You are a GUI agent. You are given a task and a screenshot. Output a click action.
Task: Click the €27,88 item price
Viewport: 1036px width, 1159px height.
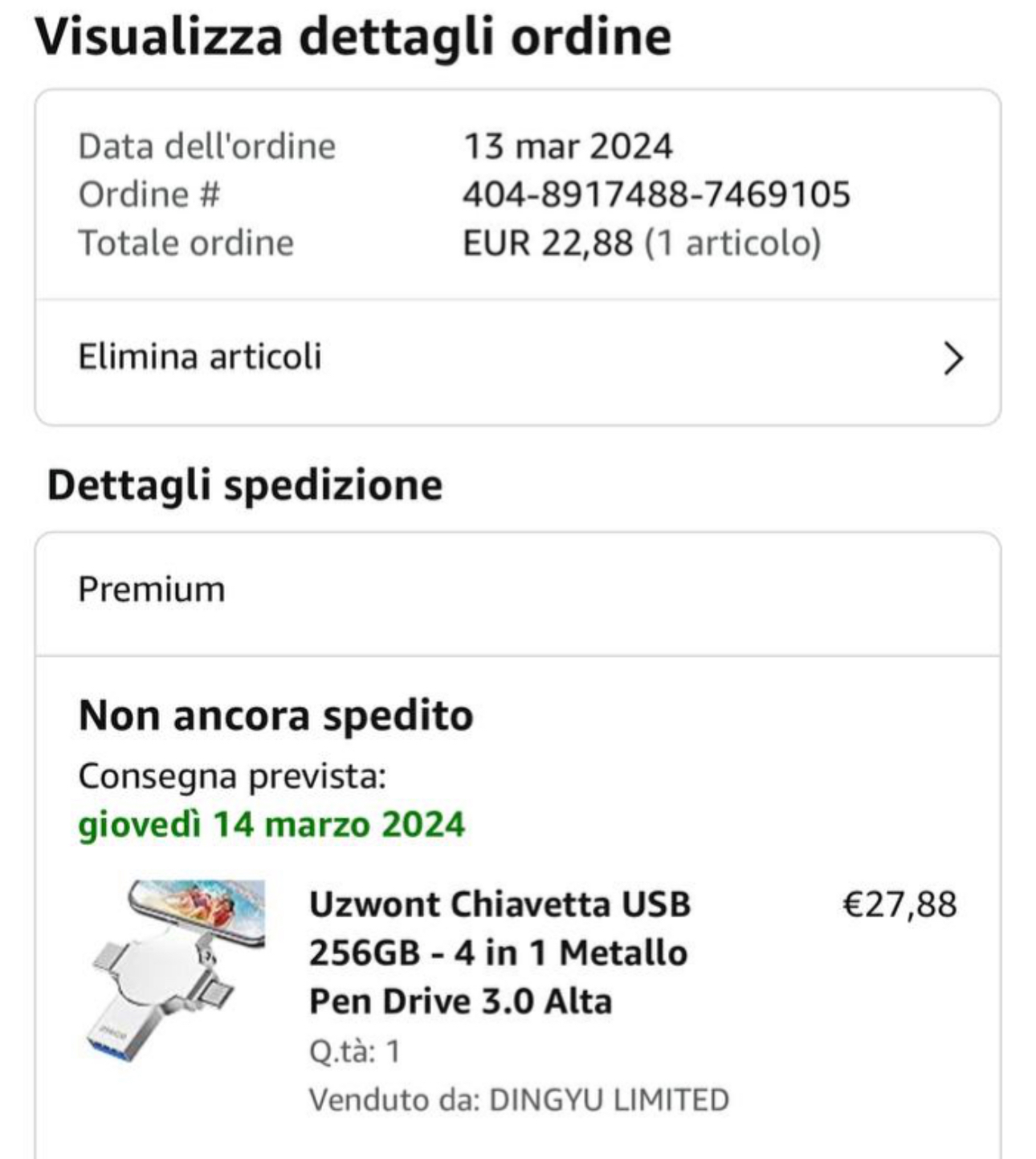[899, 904]
